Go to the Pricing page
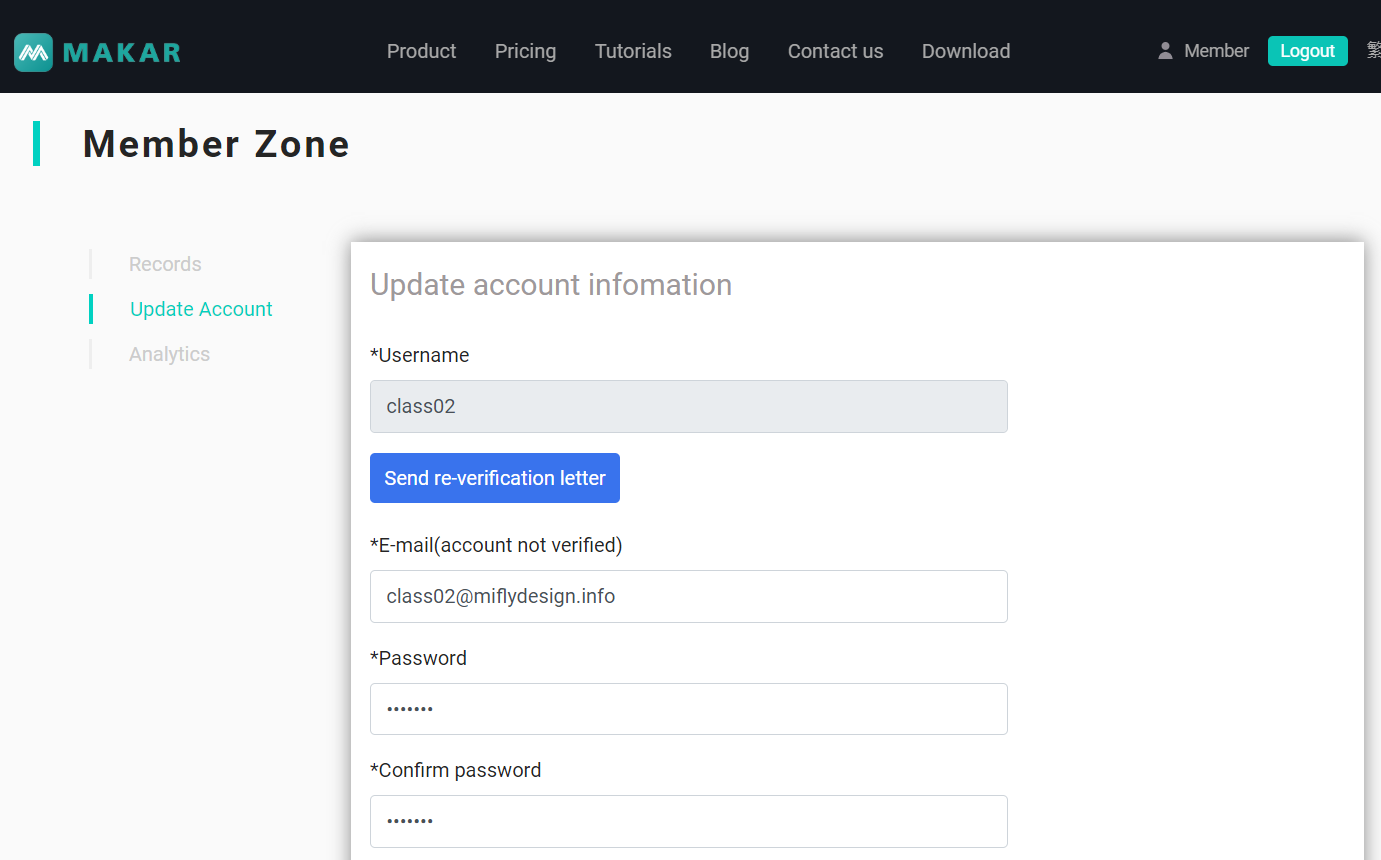This screenshot has width=1381, height=860. click(x=525, y=51)
